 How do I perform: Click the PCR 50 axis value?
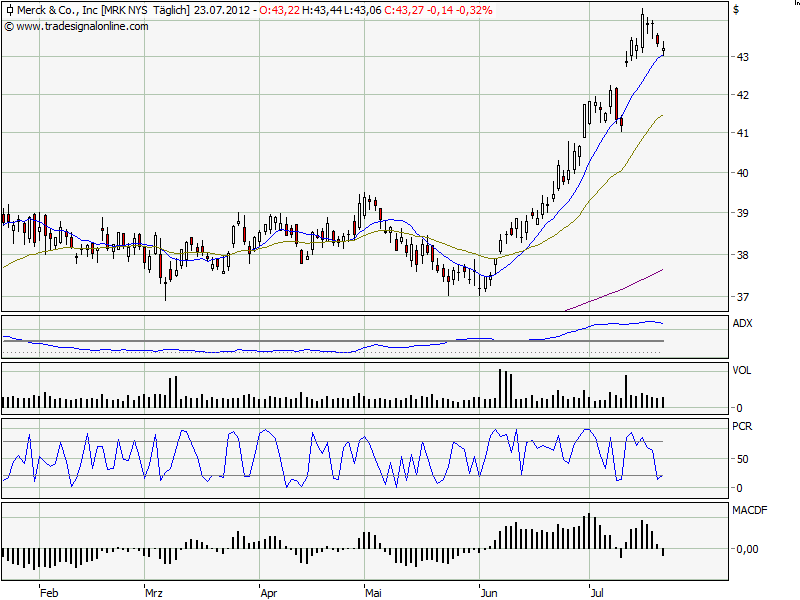coord(743,459)
